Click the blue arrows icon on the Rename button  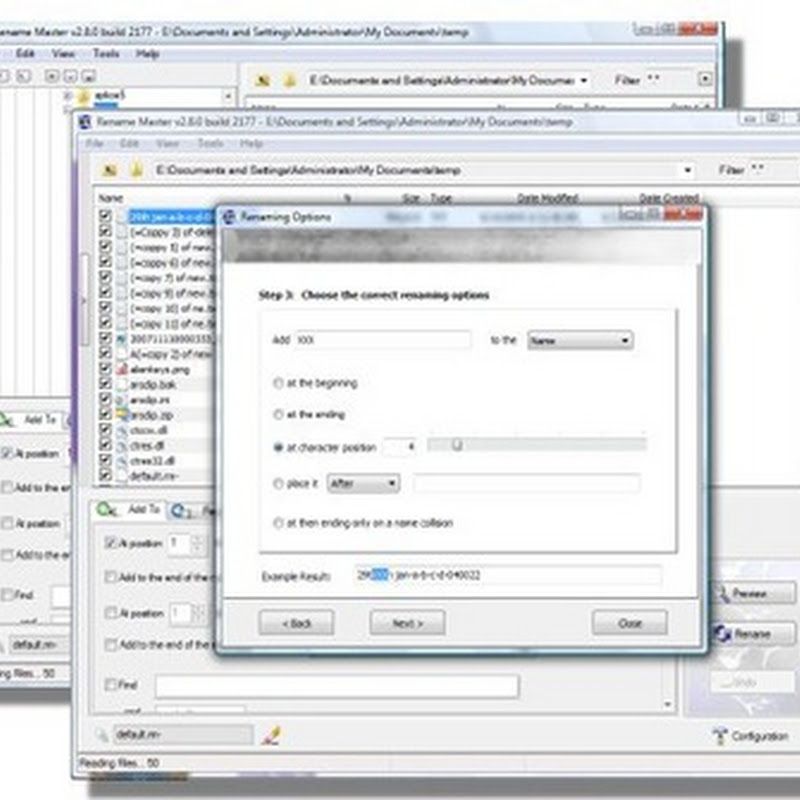pos(722,633)
